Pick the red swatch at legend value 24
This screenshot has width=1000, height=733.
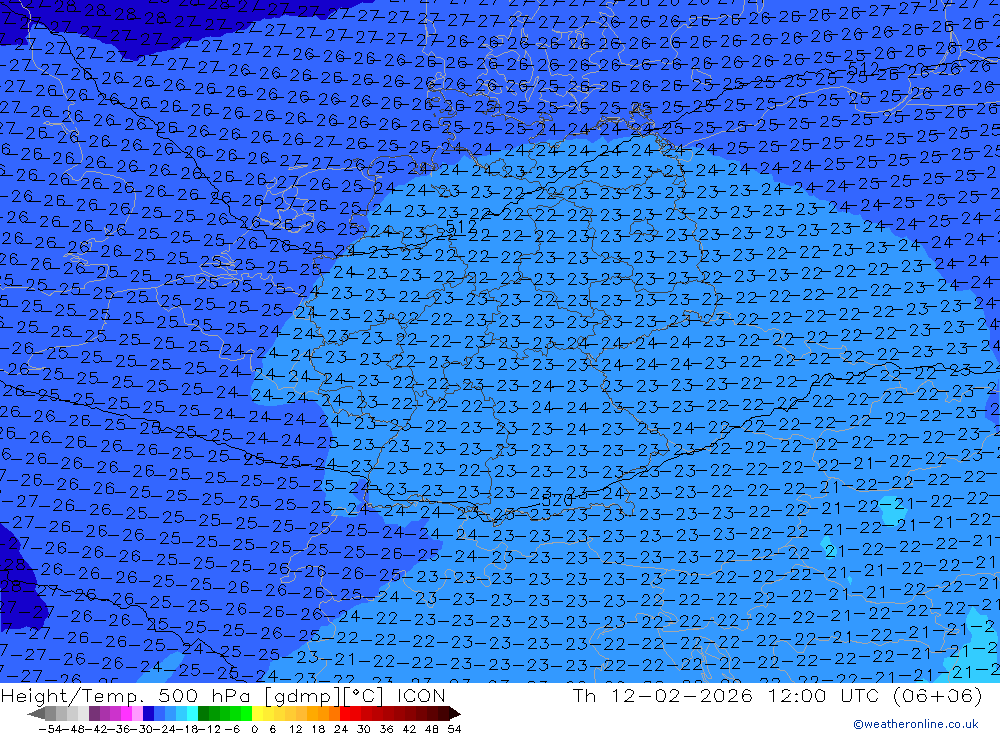click(345, 714)
